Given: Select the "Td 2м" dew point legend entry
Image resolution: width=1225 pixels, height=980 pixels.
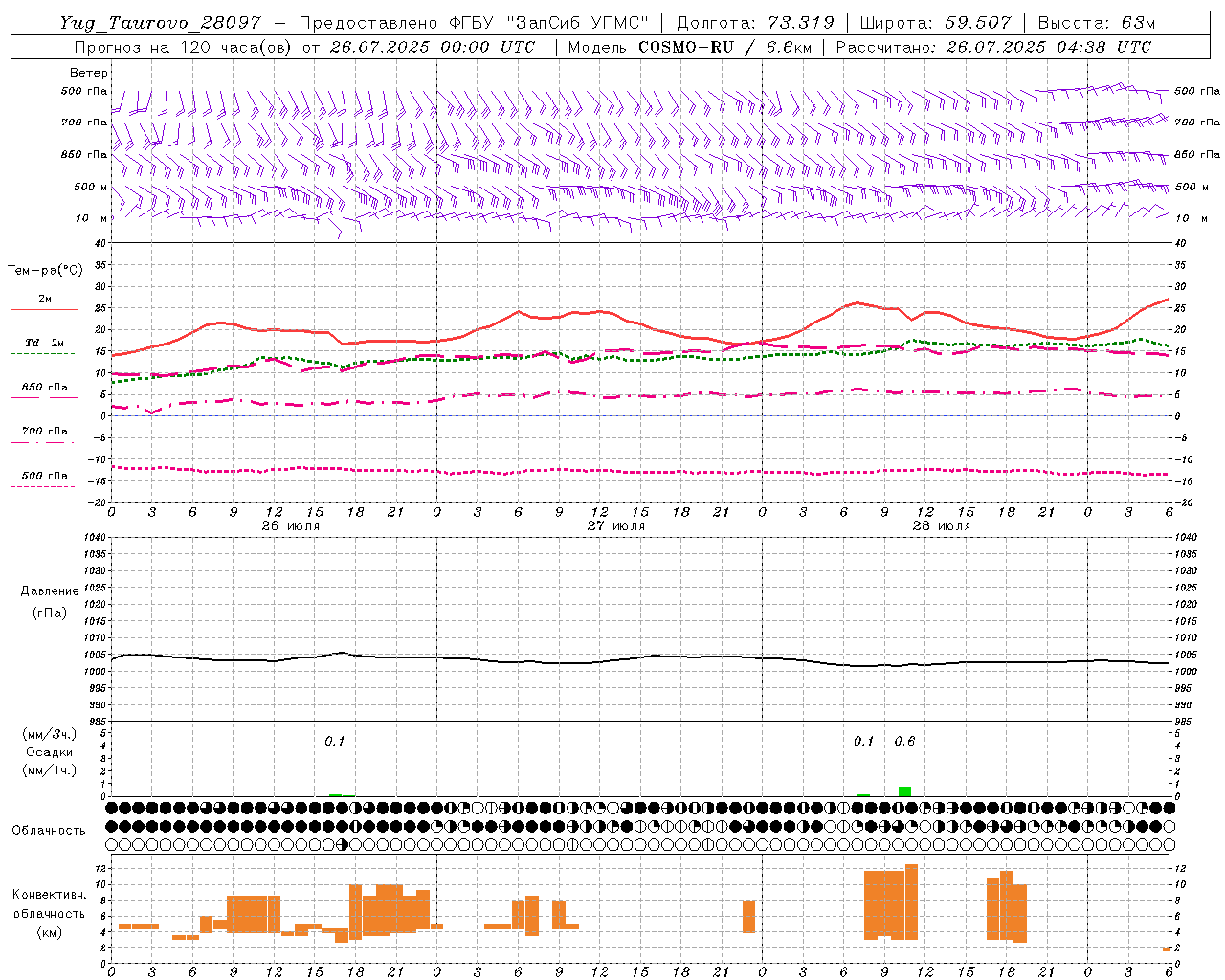Looking at the screenshot, I should pos(44,343).
